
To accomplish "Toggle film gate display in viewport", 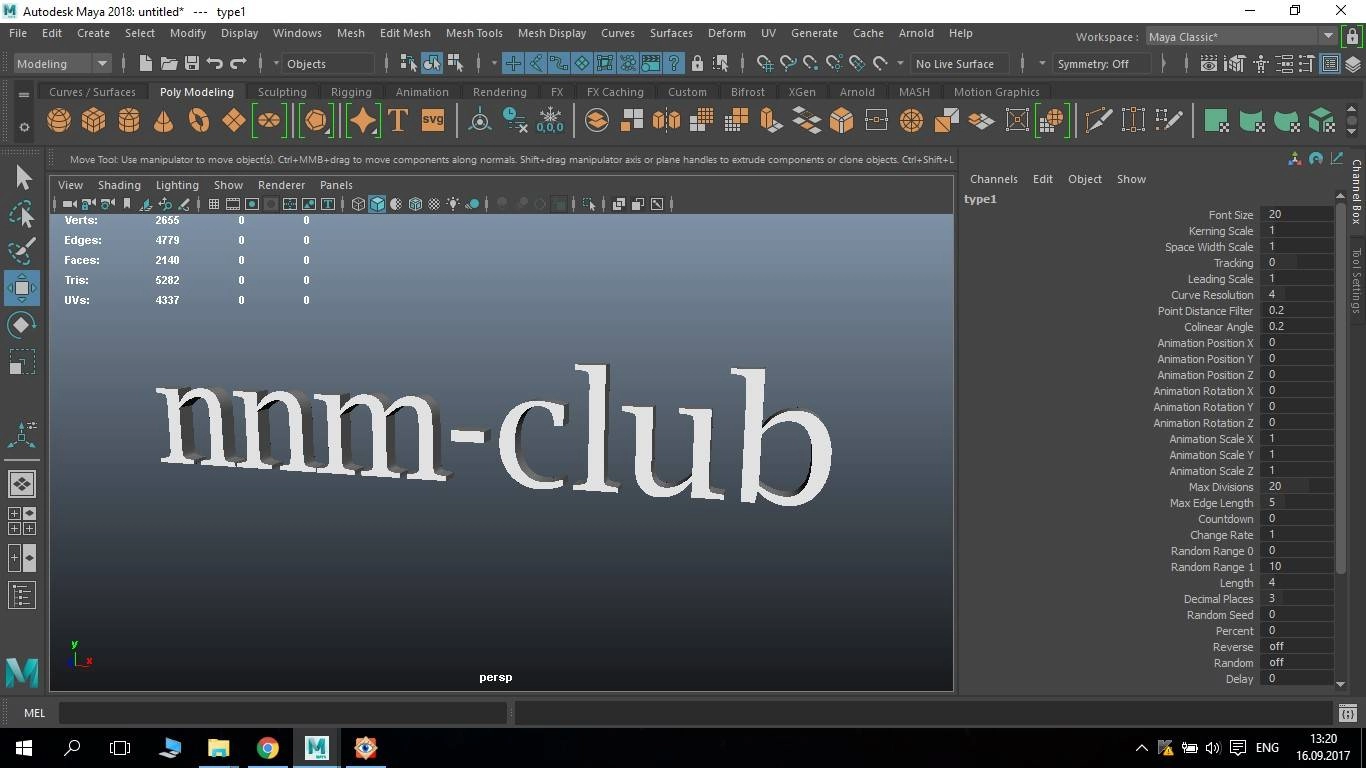I will click(x=233, y=204).
